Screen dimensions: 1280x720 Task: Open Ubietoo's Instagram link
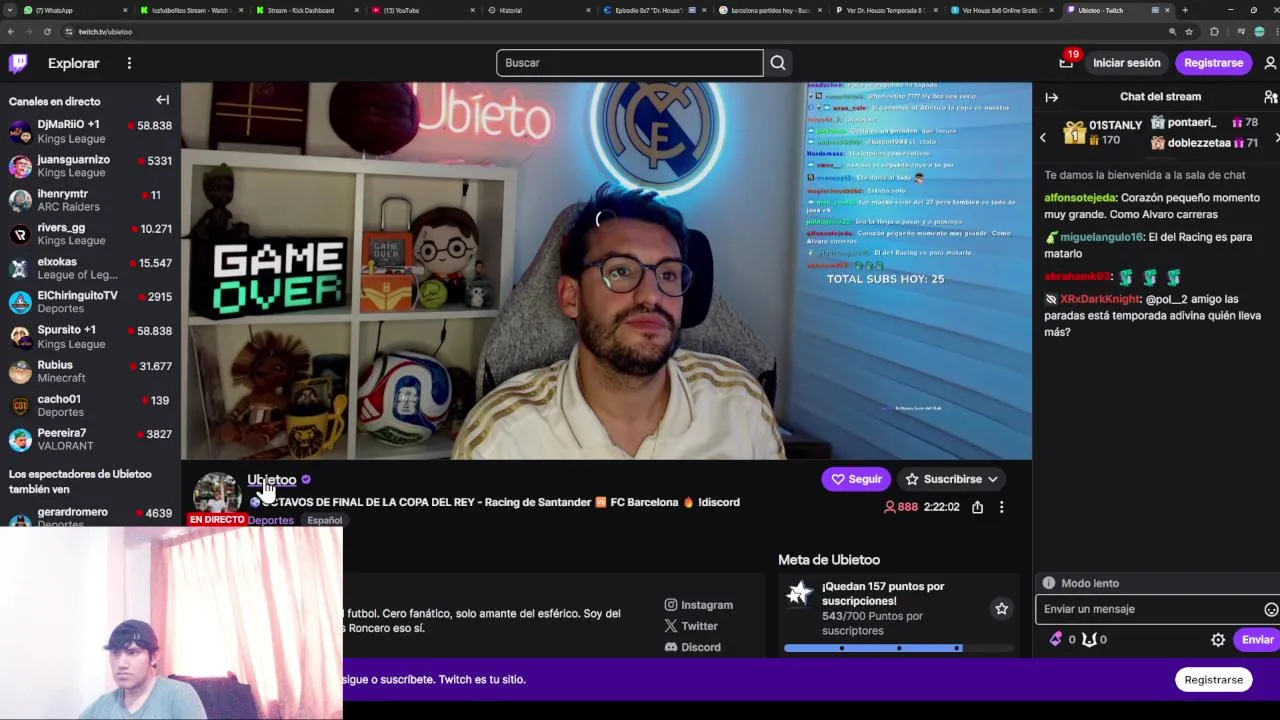(698, 605)
